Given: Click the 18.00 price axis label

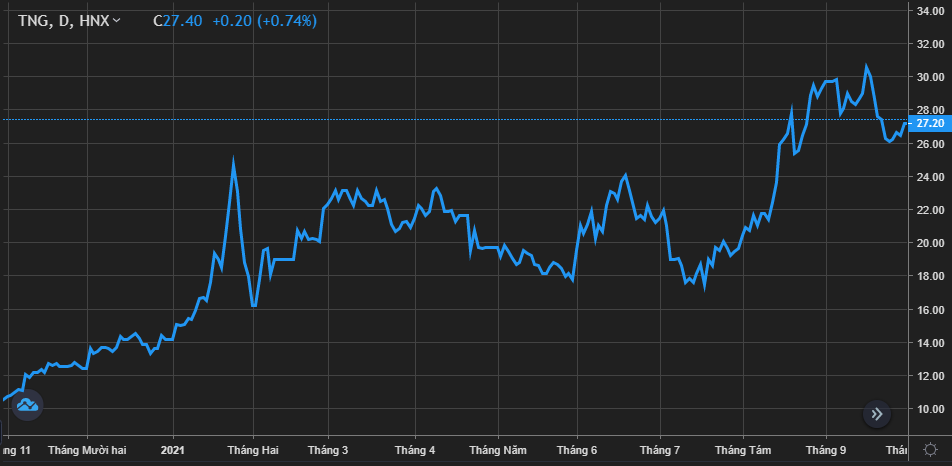Looking at the screenshot, I should pos(930,276).
